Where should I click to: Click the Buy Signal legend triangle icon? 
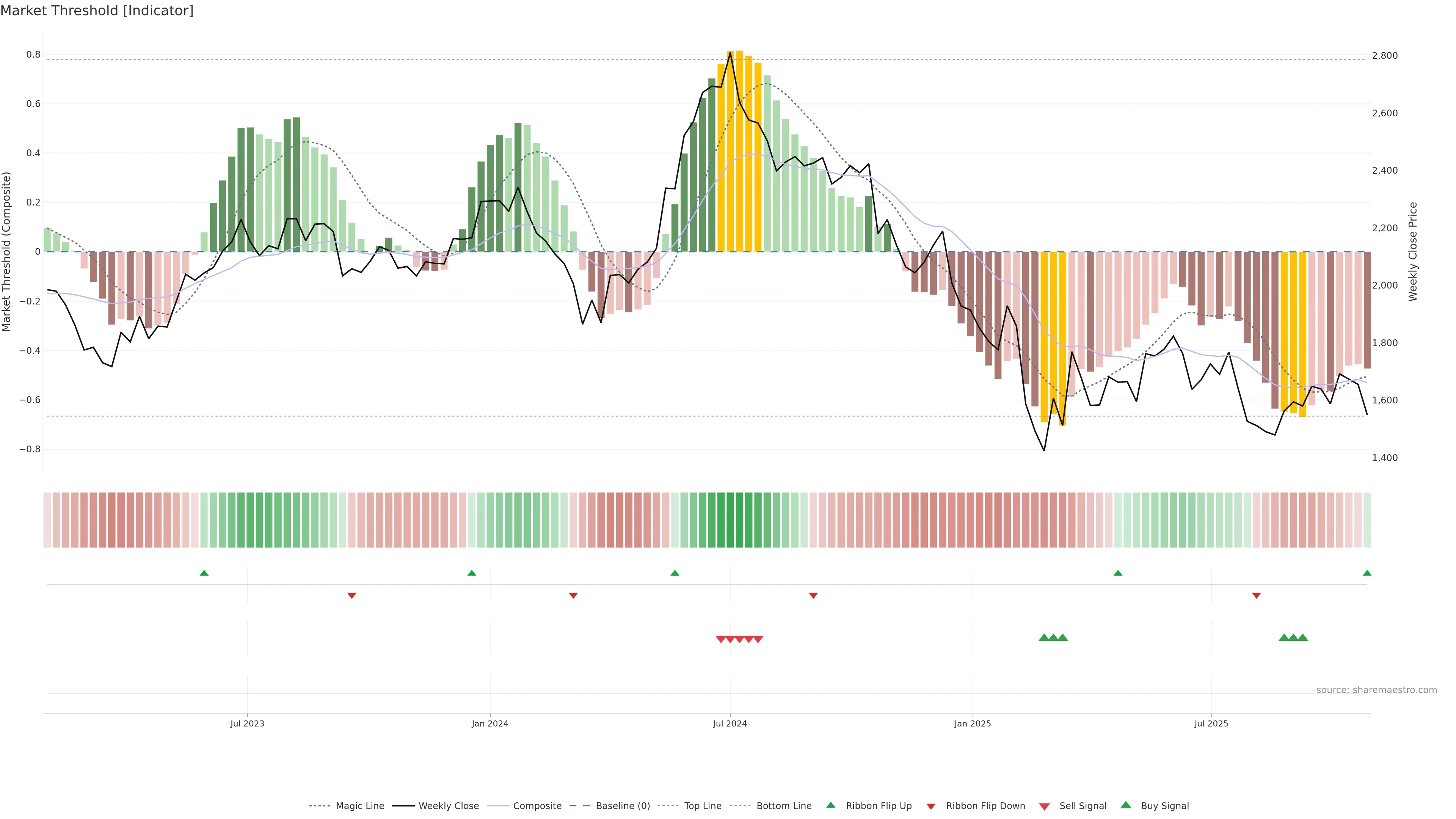1125,805
